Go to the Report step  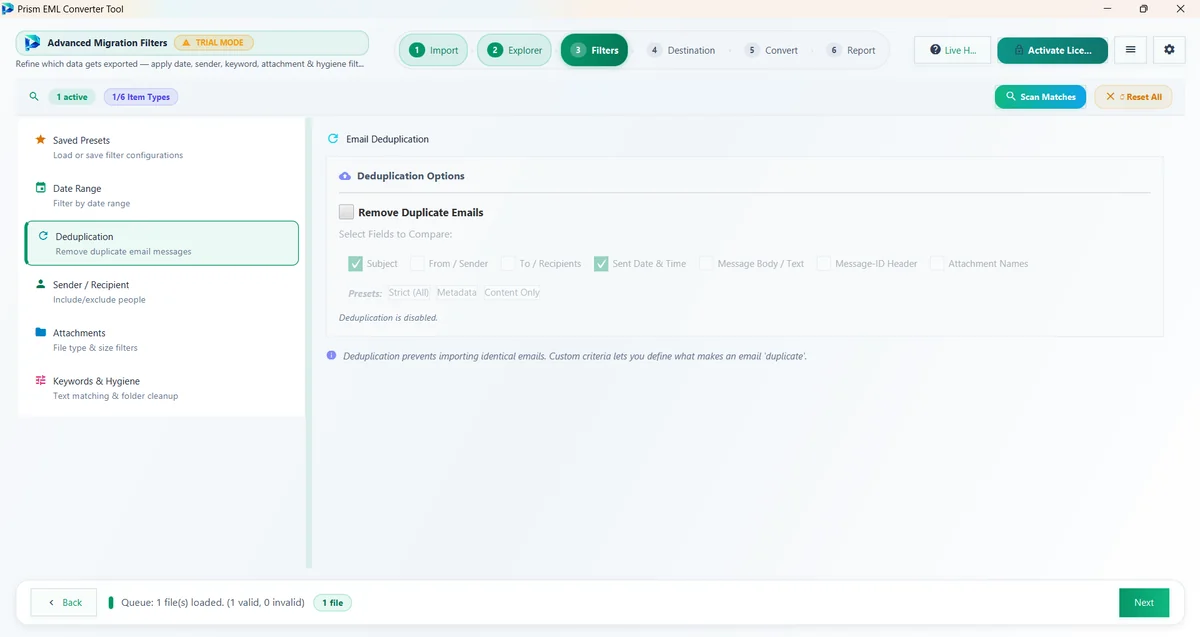851,50
